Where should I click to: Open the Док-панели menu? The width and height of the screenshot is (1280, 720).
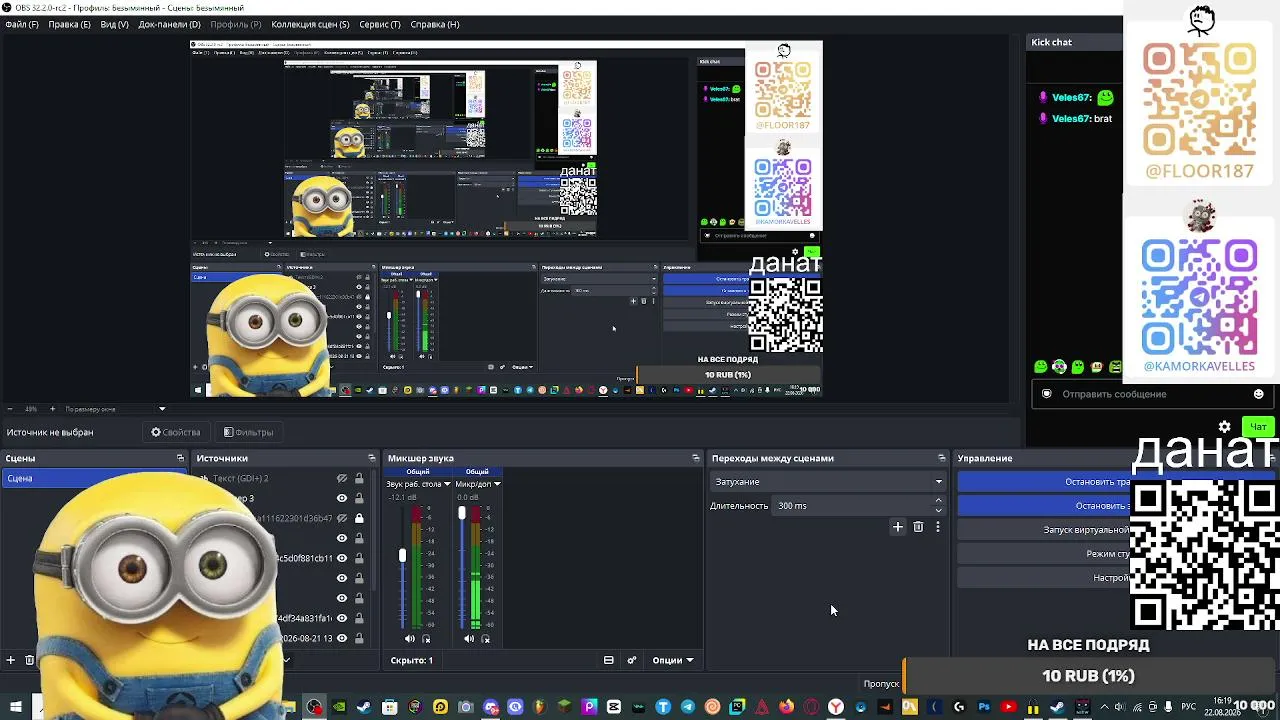point(169,24)
